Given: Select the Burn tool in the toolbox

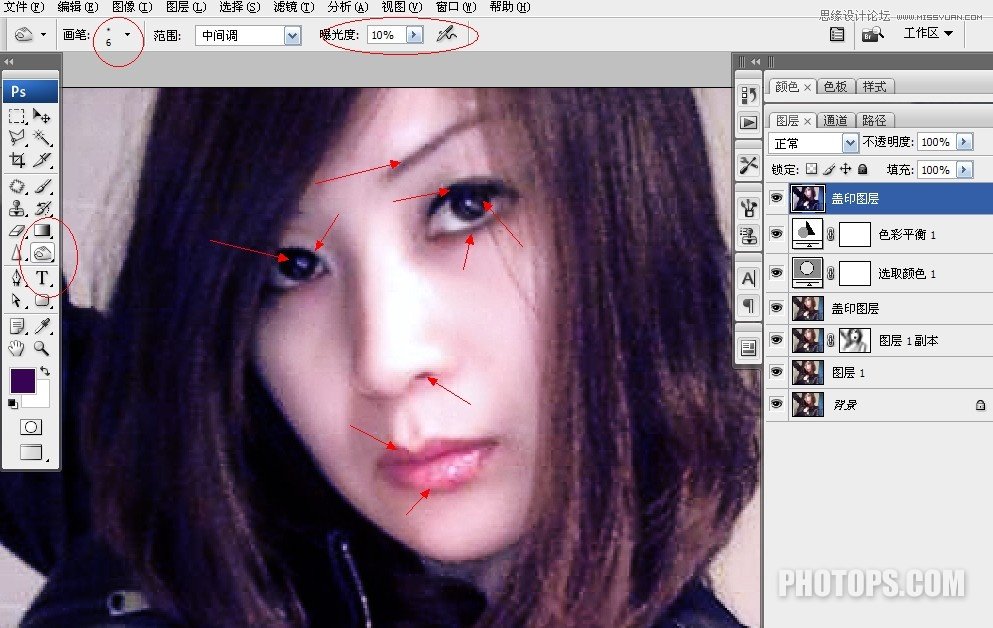Looking at the screenshot, I should click(x=42, y=253).
